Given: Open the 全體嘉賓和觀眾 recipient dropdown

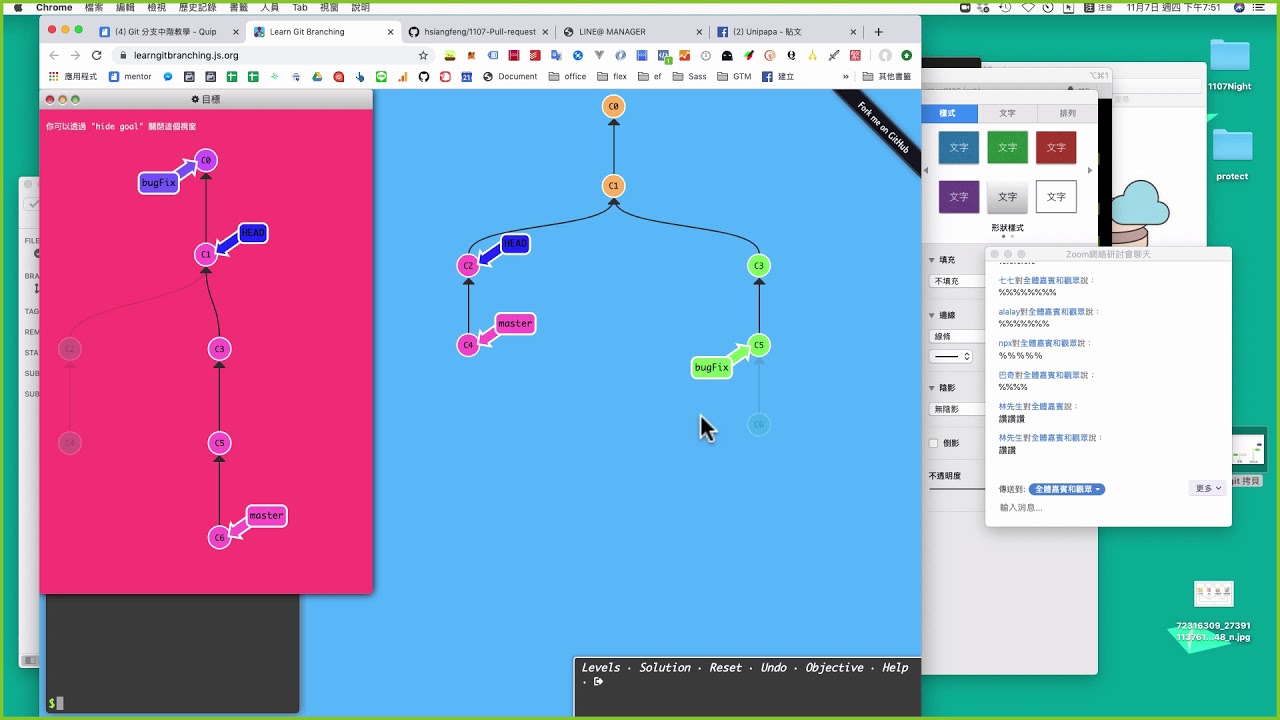Looking at the screenshot, I should pyautogui.click(x=1067, y=489).
